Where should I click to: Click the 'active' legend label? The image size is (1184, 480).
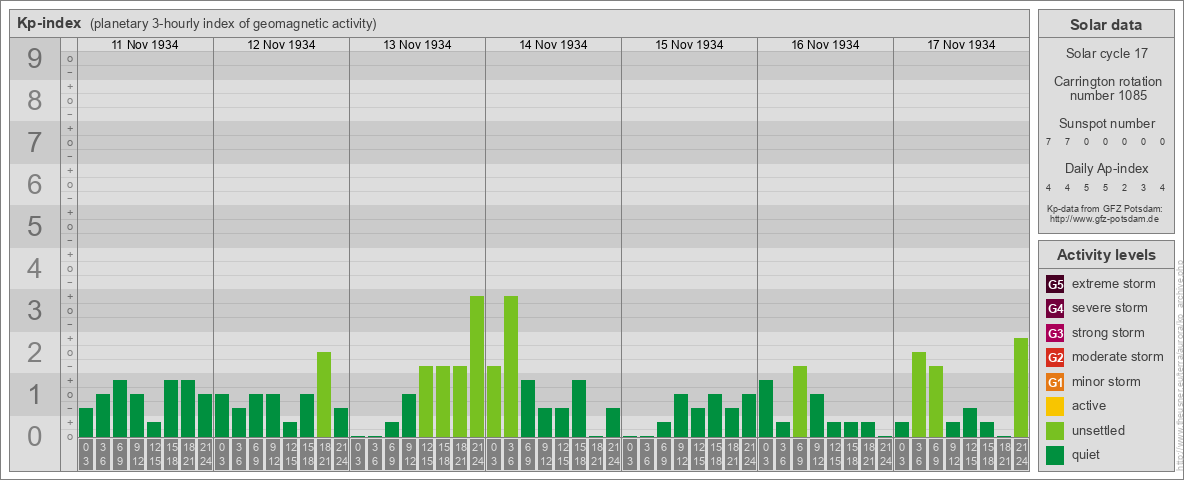[x=1089, y=405]
